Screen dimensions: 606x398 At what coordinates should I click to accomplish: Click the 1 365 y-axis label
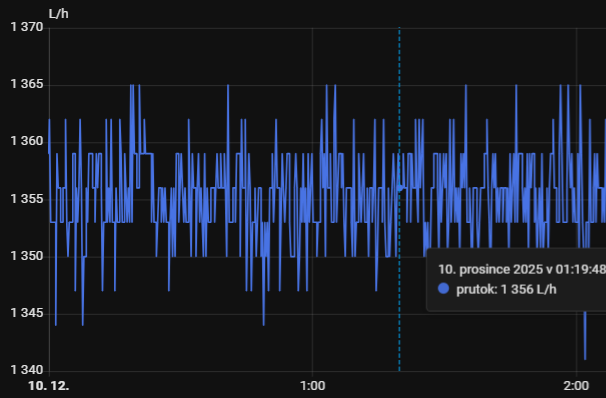pyautogui.click(x=27, y=84)
